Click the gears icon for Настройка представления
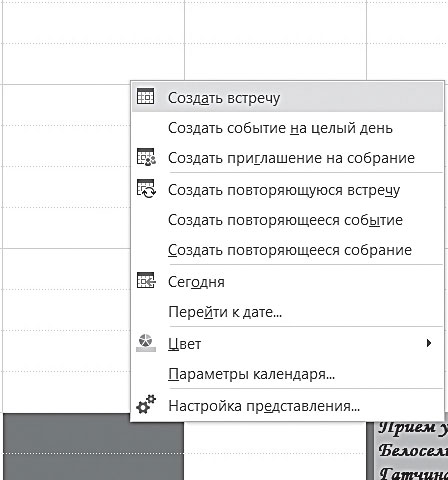 (x=146, y=404)
